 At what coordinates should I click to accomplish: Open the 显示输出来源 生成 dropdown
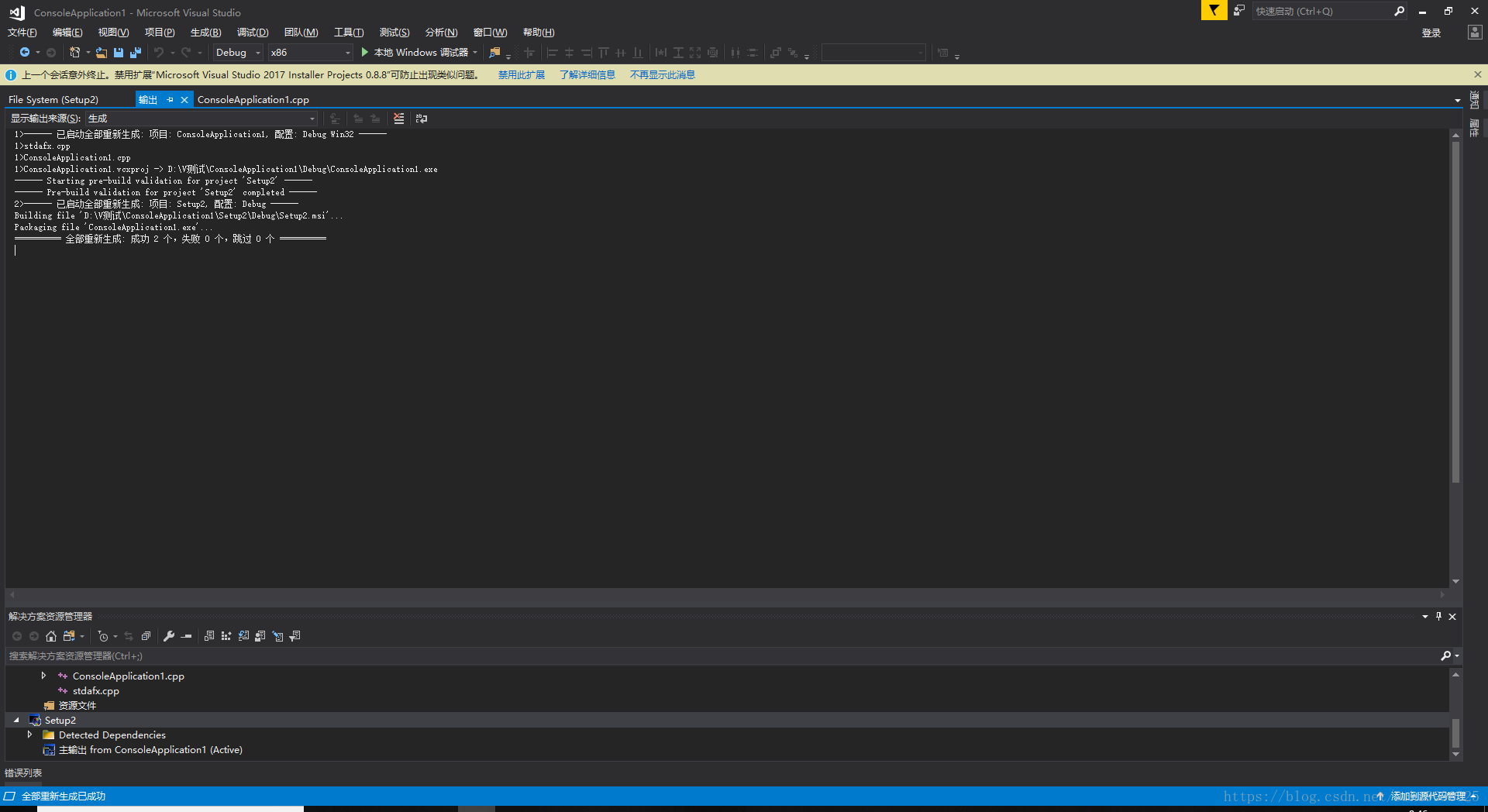201,119
